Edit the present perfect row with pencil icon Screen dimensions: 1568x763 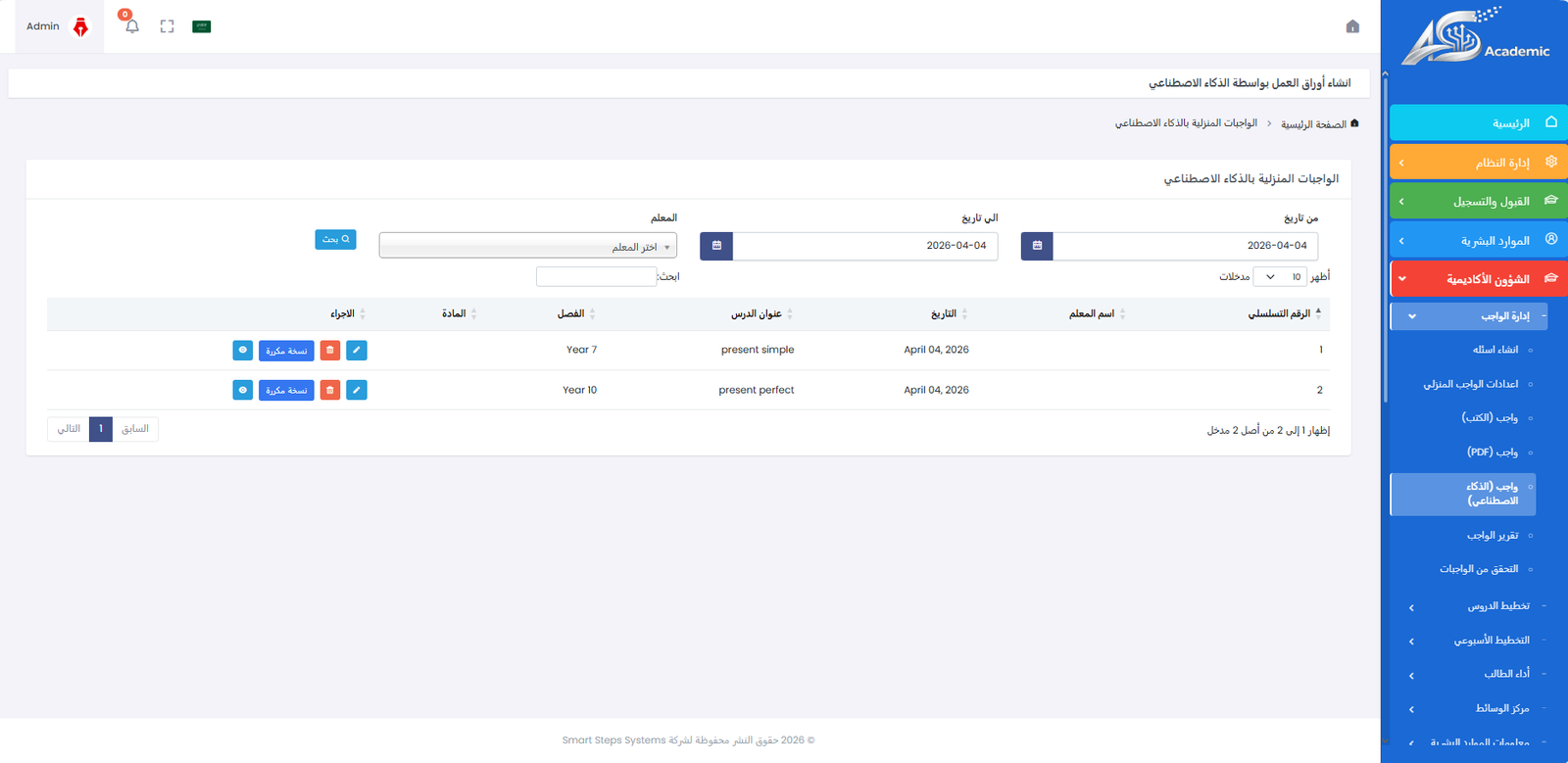pos(357,390)
